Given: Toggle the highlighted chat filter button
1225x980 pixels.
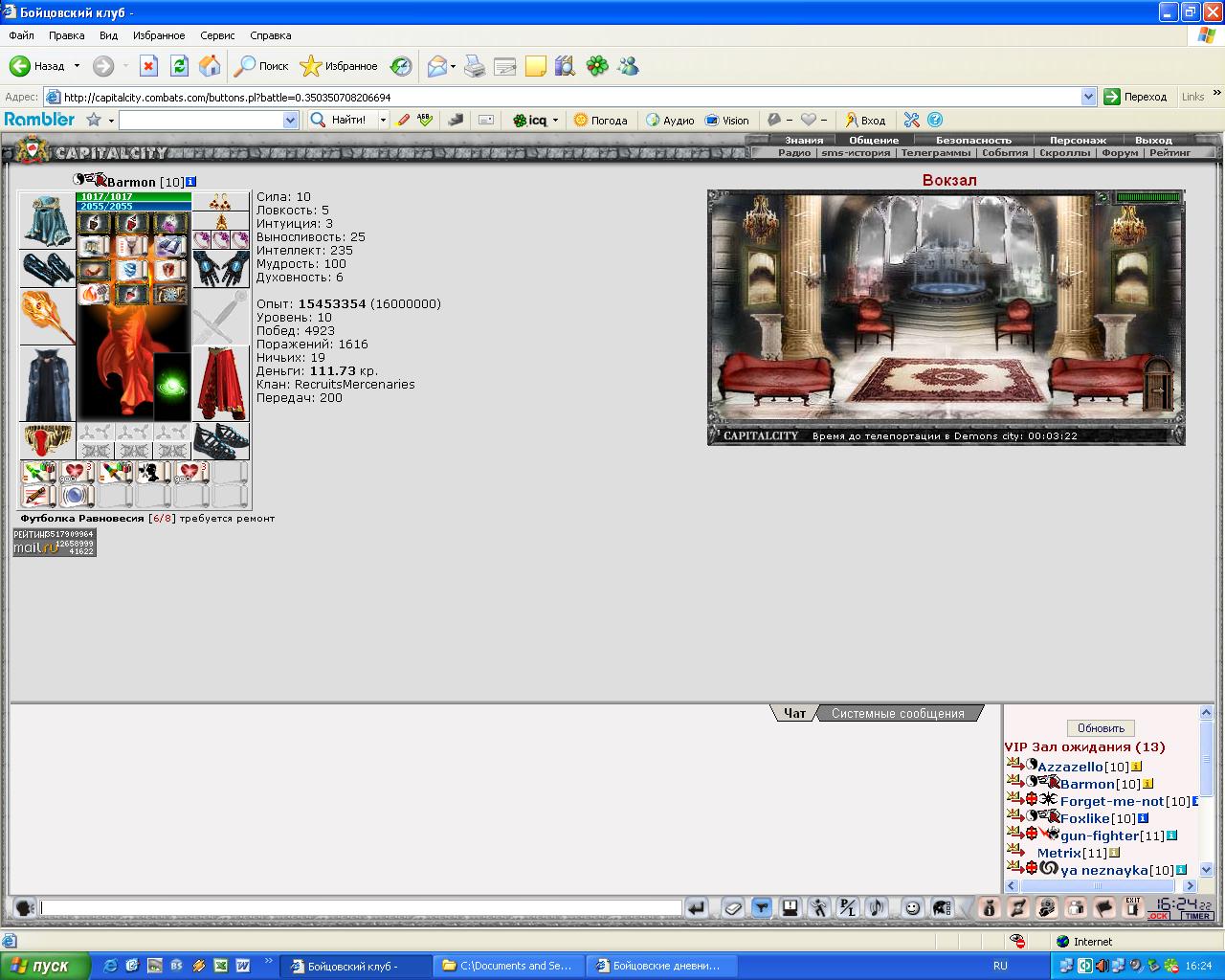Looking at the screenshot, I should [x=762, y=907].
